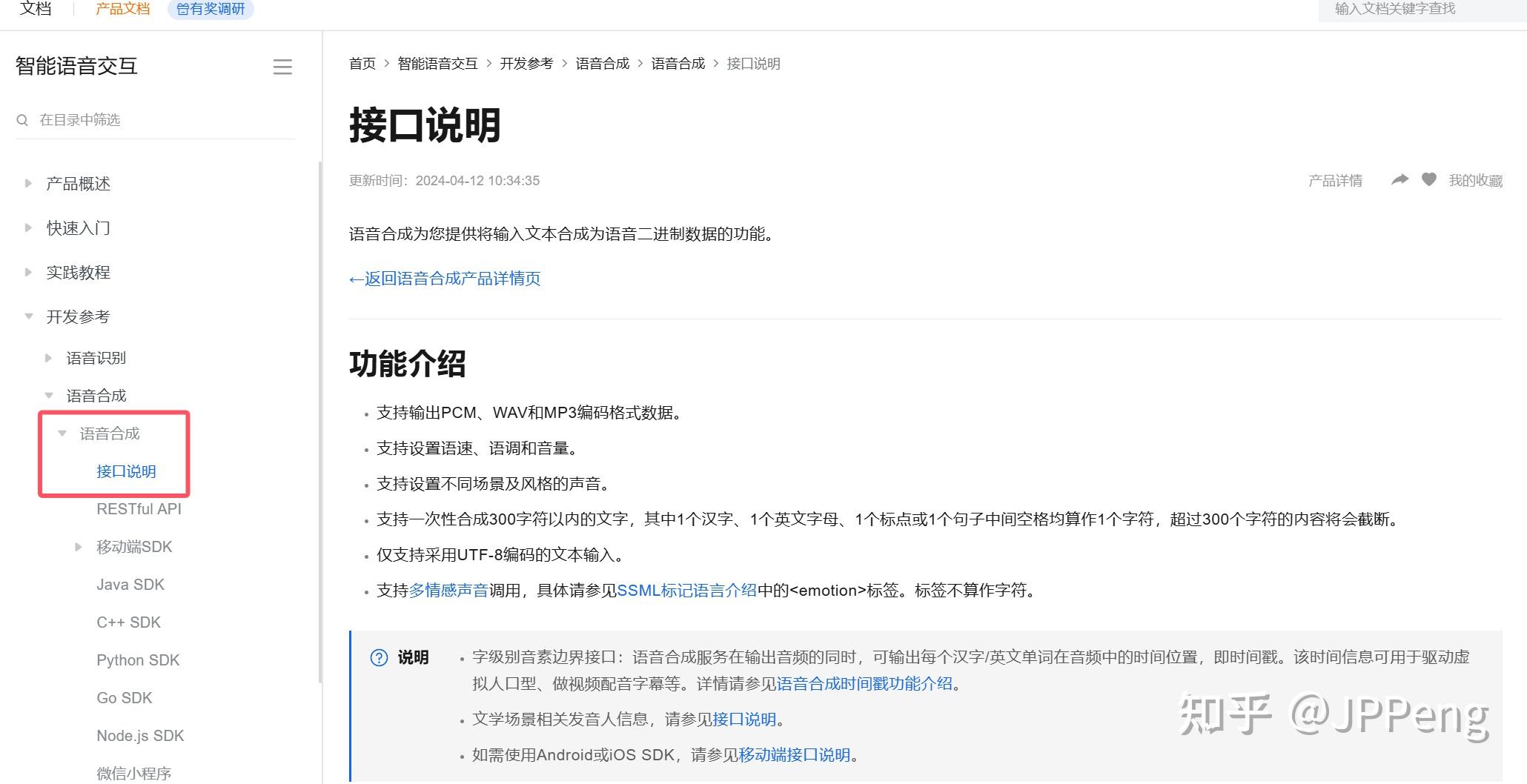
Task: Collapse the outer 语音合成 arrow under 开发参考
Action: (48, 396)
